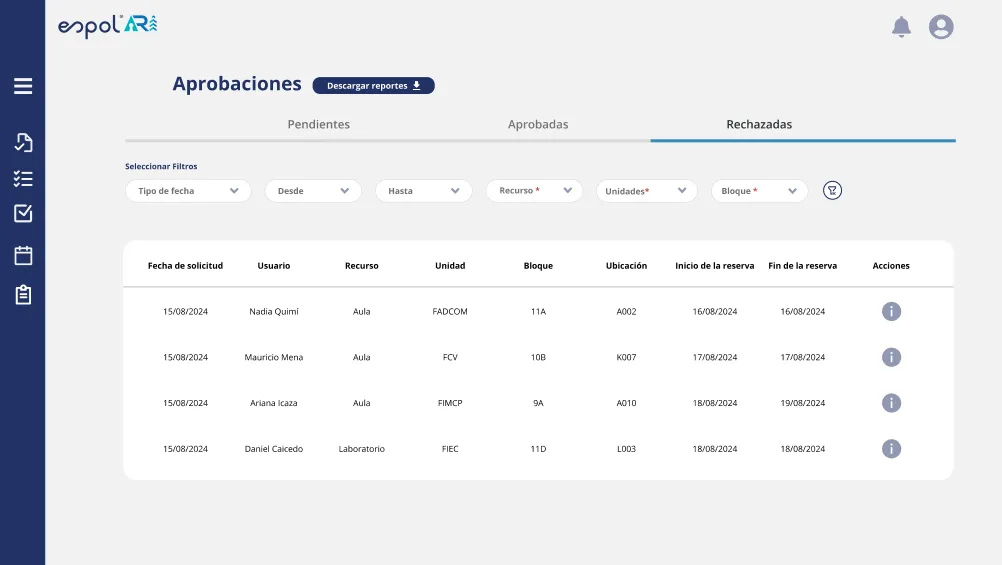Open the user profile avatar
Screen dimensions: 1002x565
click(941, 27)
